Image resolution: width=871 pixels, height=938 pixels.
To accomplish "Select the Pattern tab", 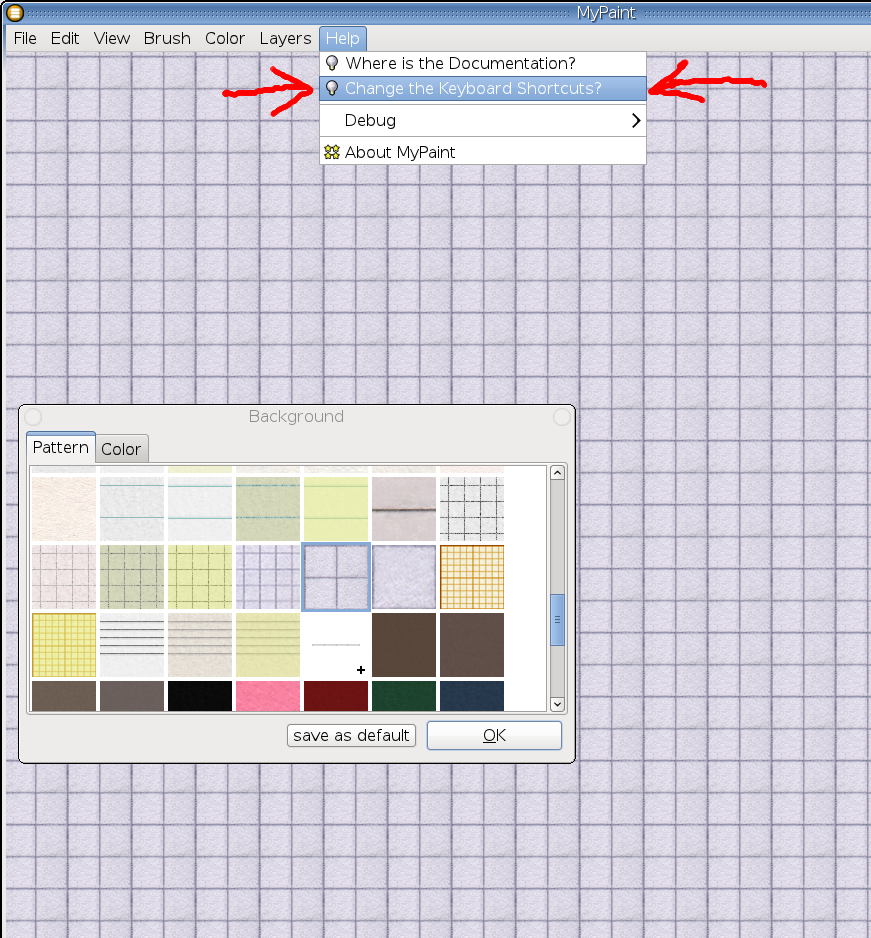I will tap(61, 448).
